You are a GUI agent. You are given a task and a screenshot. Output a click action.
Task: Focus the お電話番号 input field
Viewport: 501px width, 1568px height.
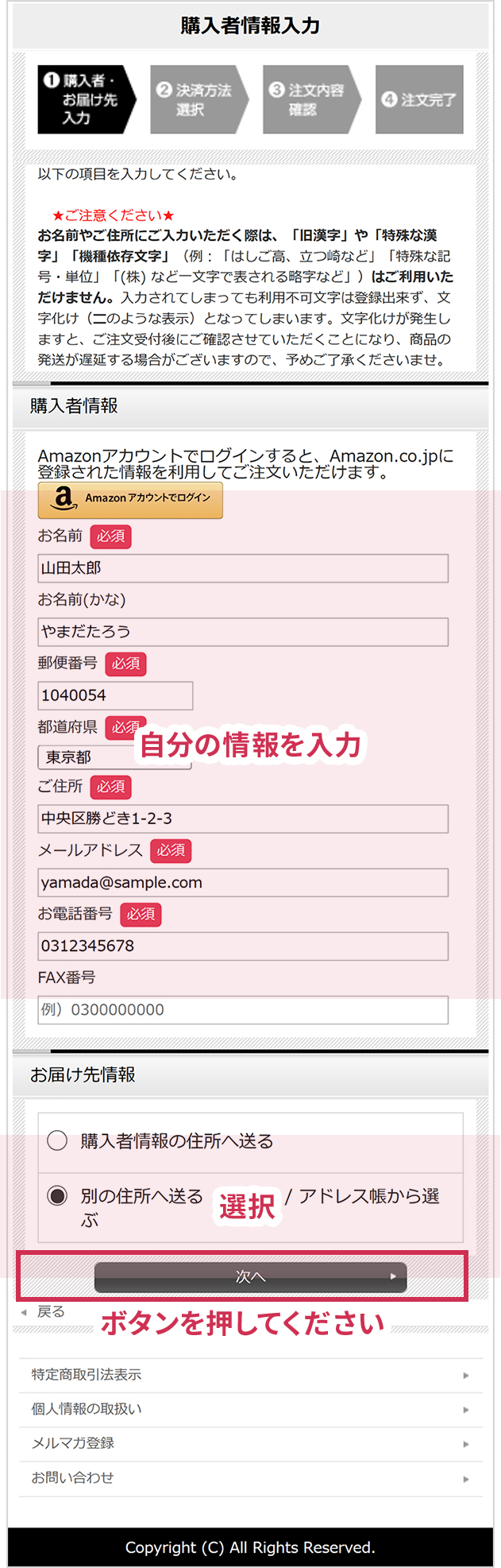pos(243,946)
